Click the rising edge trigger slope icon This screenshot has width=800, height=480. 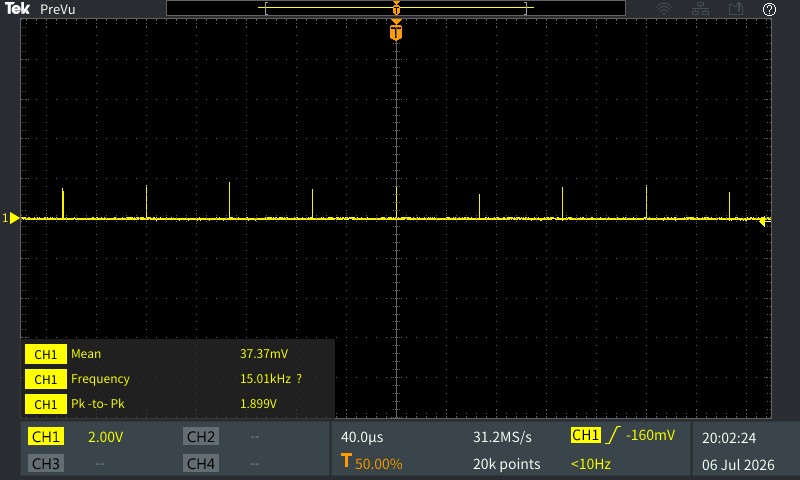(x=613, y=435)
